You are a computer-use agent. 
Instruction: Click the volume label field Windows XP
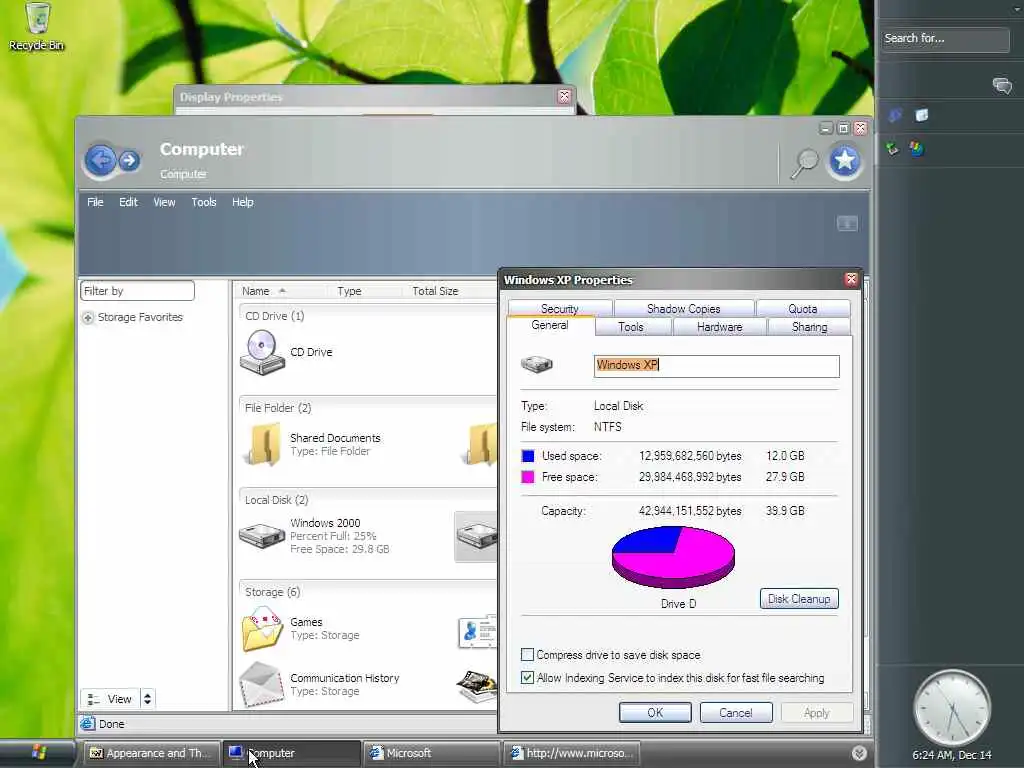coord(716,366)
